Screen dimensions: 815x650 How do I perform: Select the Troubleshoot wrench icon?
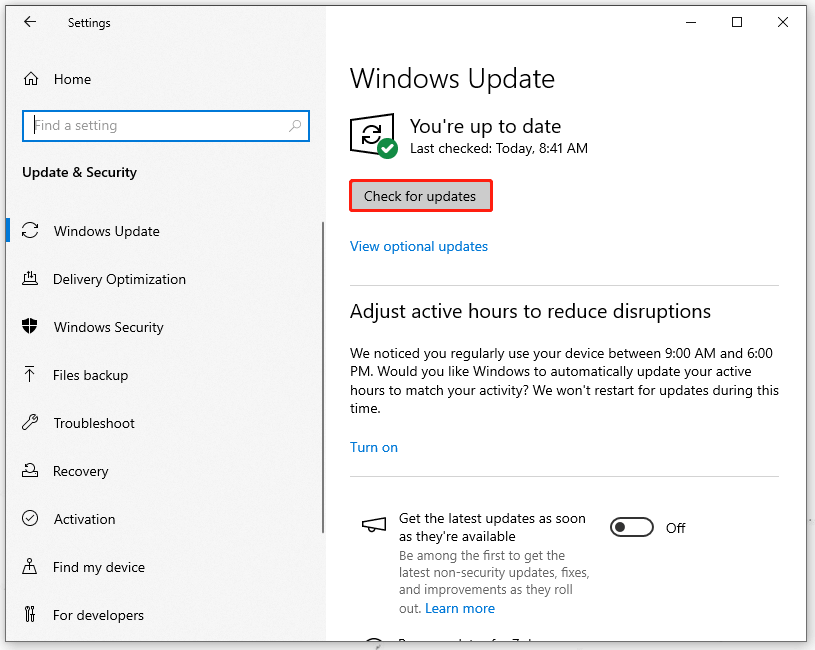tap(30, 422)
